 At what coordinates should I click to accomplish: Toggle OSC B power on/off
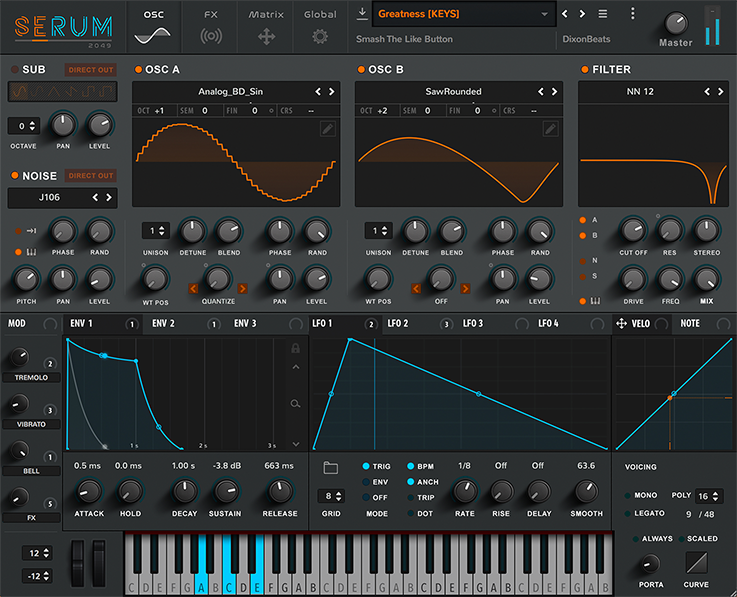pyautogui.click(x=361, y=70)
